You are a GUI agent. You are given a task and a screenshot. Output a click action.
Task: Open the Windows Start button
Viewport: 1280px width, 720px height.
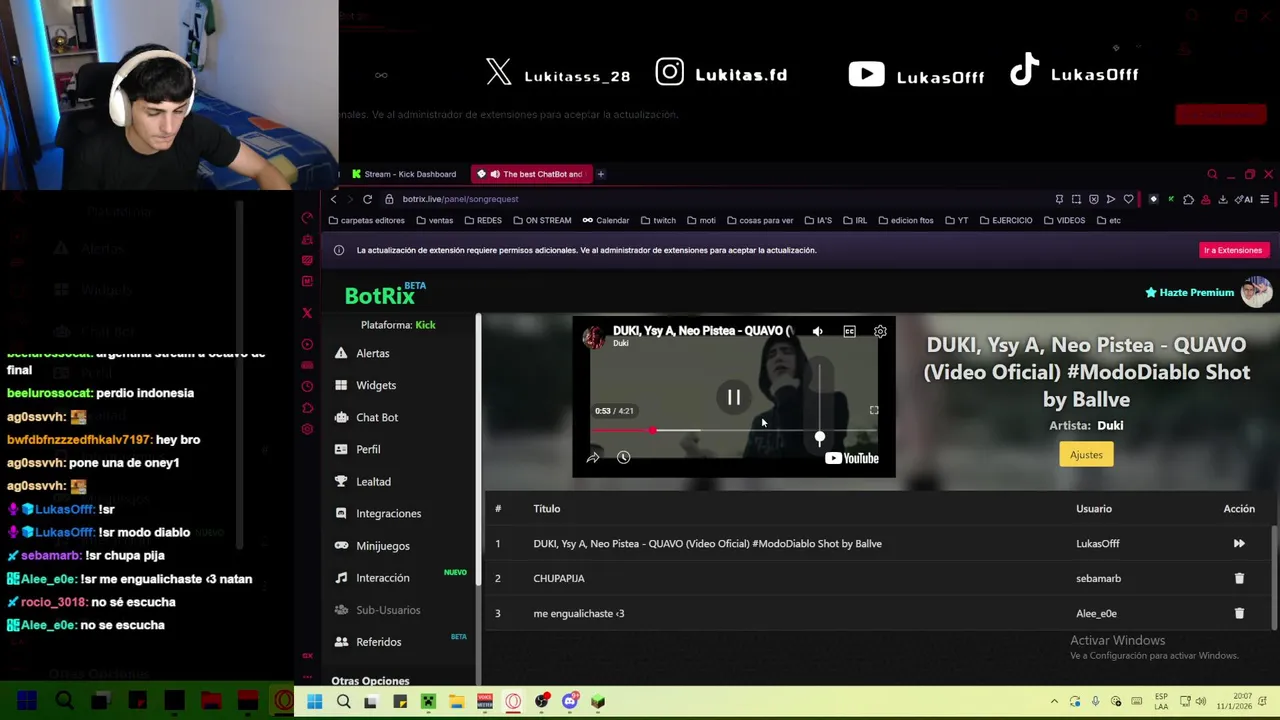315,702
